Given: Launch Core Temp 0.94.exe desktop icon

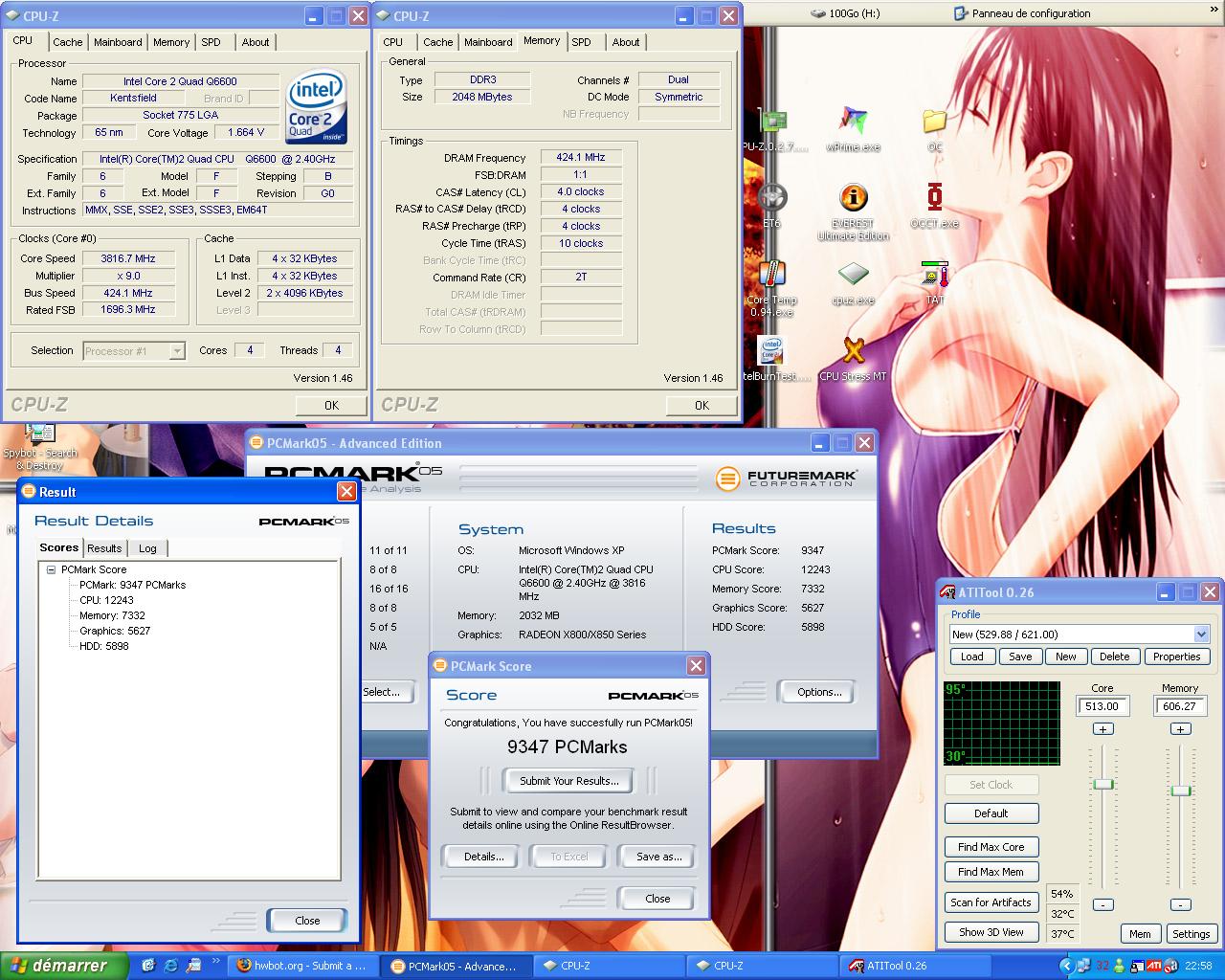Looking at the screenshot, I should coord(771,288).
